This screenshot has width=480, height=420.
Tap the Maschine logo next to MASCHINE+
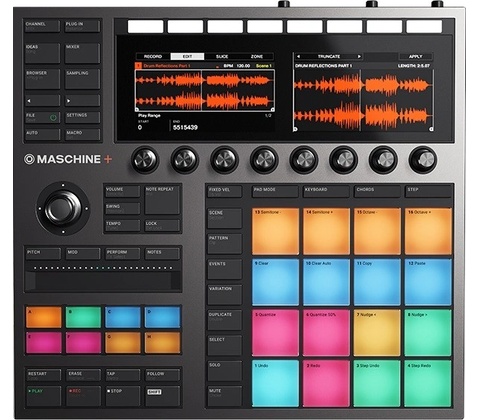pos(29,159)
